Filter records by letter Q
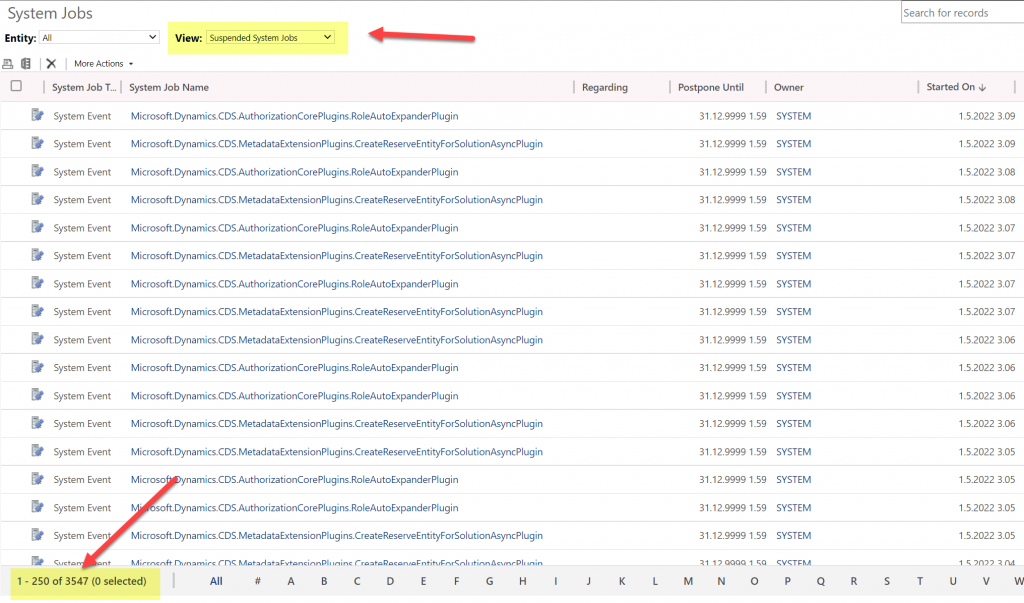 [821, 581]
